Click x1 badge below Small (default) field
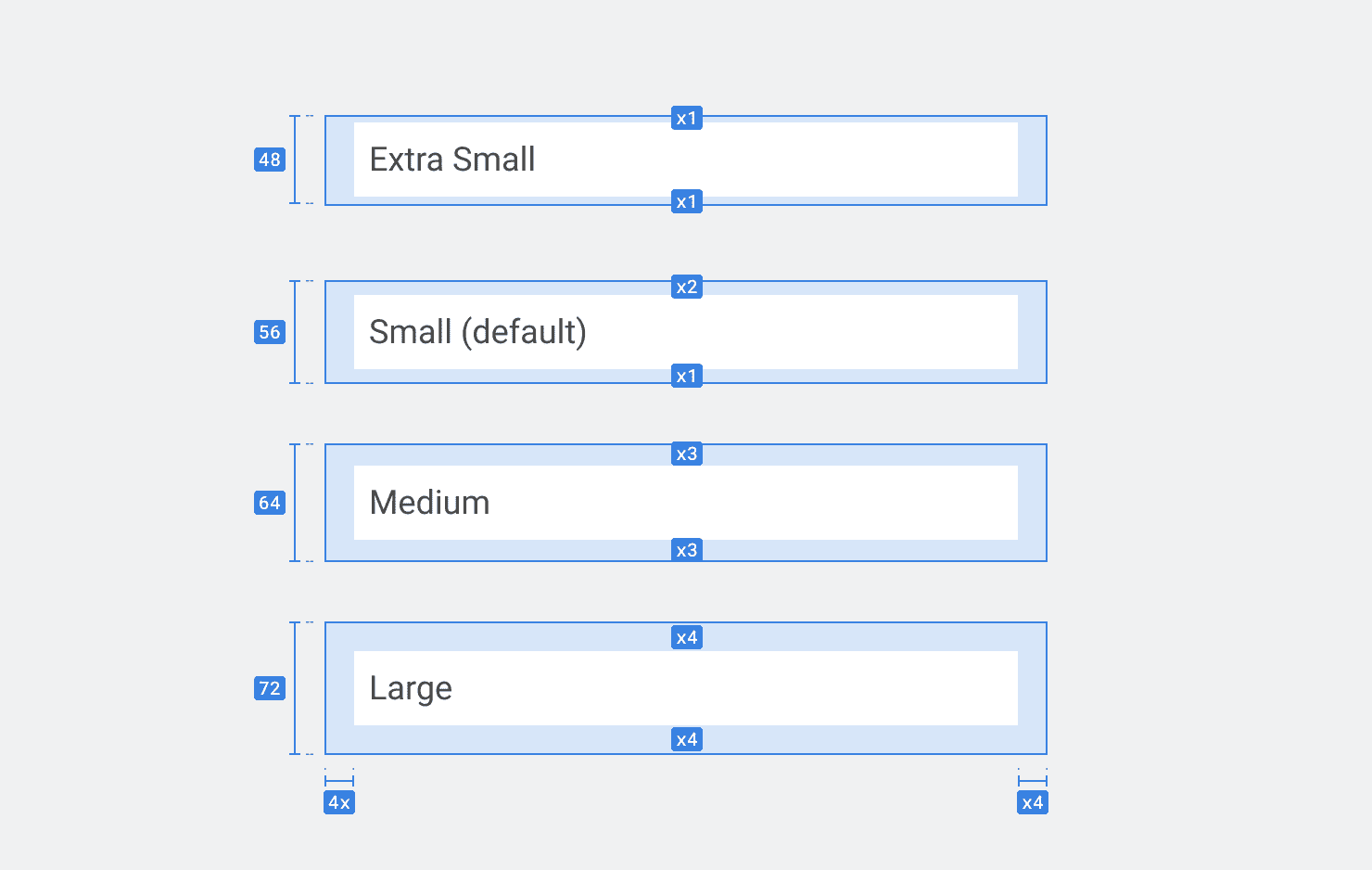1372x870 pixels. [x=687, y=377]
